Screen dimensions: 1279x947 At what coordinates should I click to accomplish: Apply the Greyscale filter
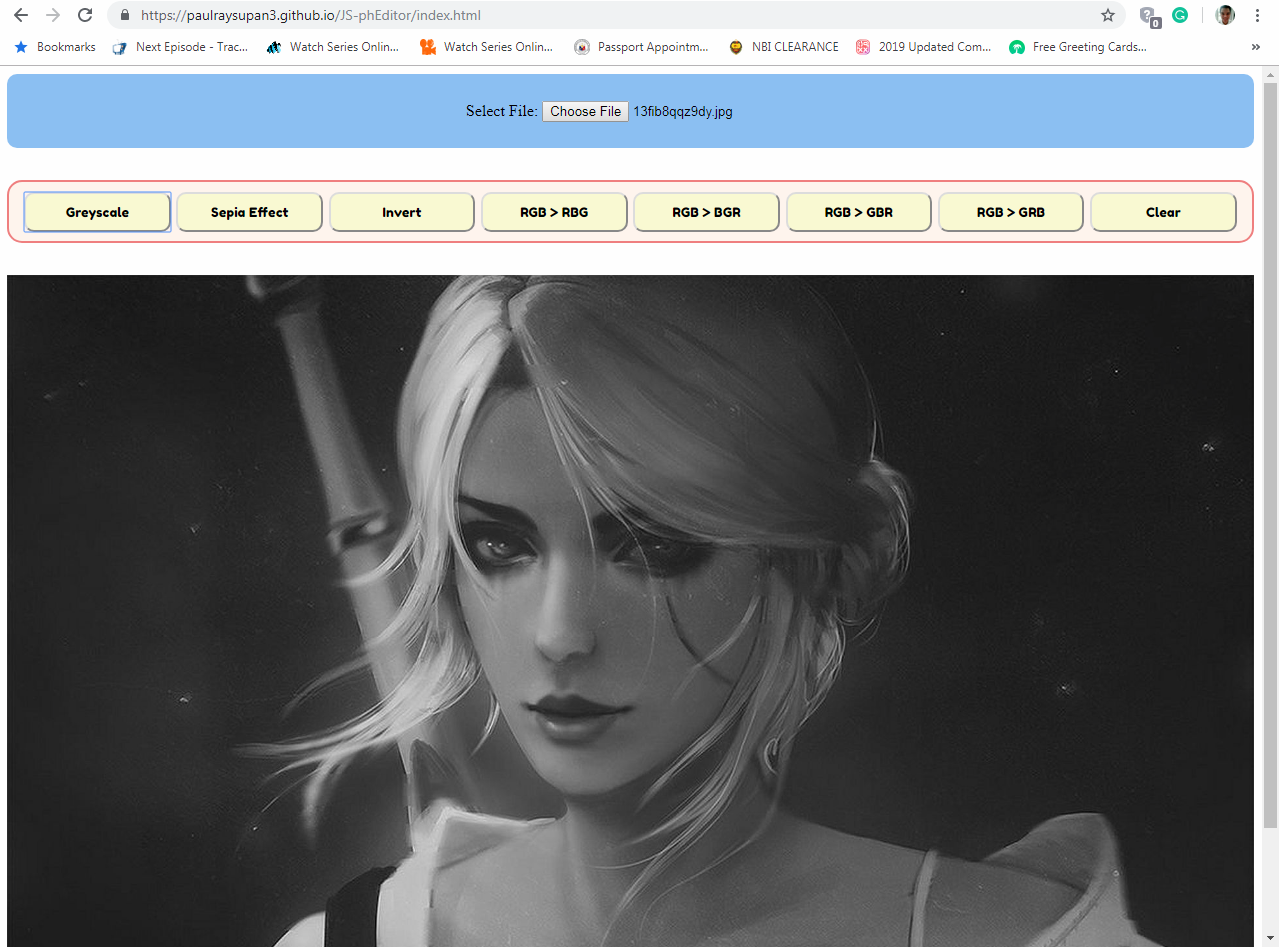97,212
